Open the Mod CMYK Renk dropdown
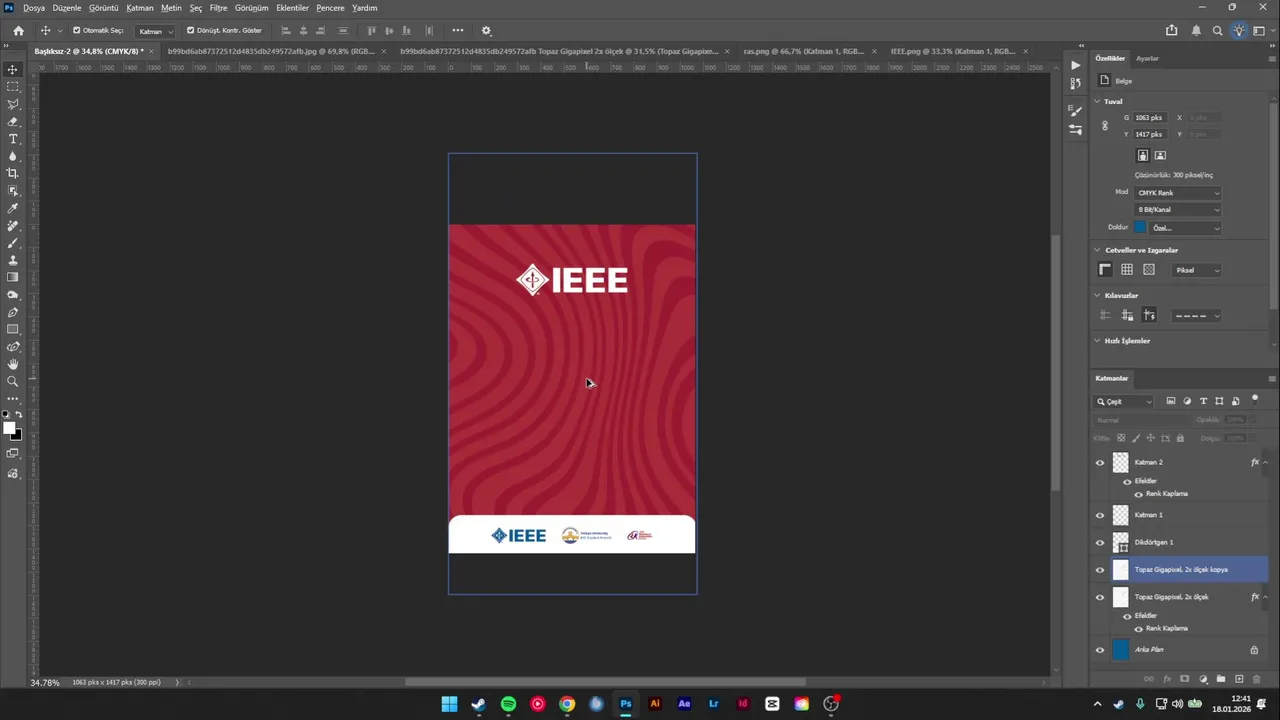1280x720 pixels. coord(1177,193)
